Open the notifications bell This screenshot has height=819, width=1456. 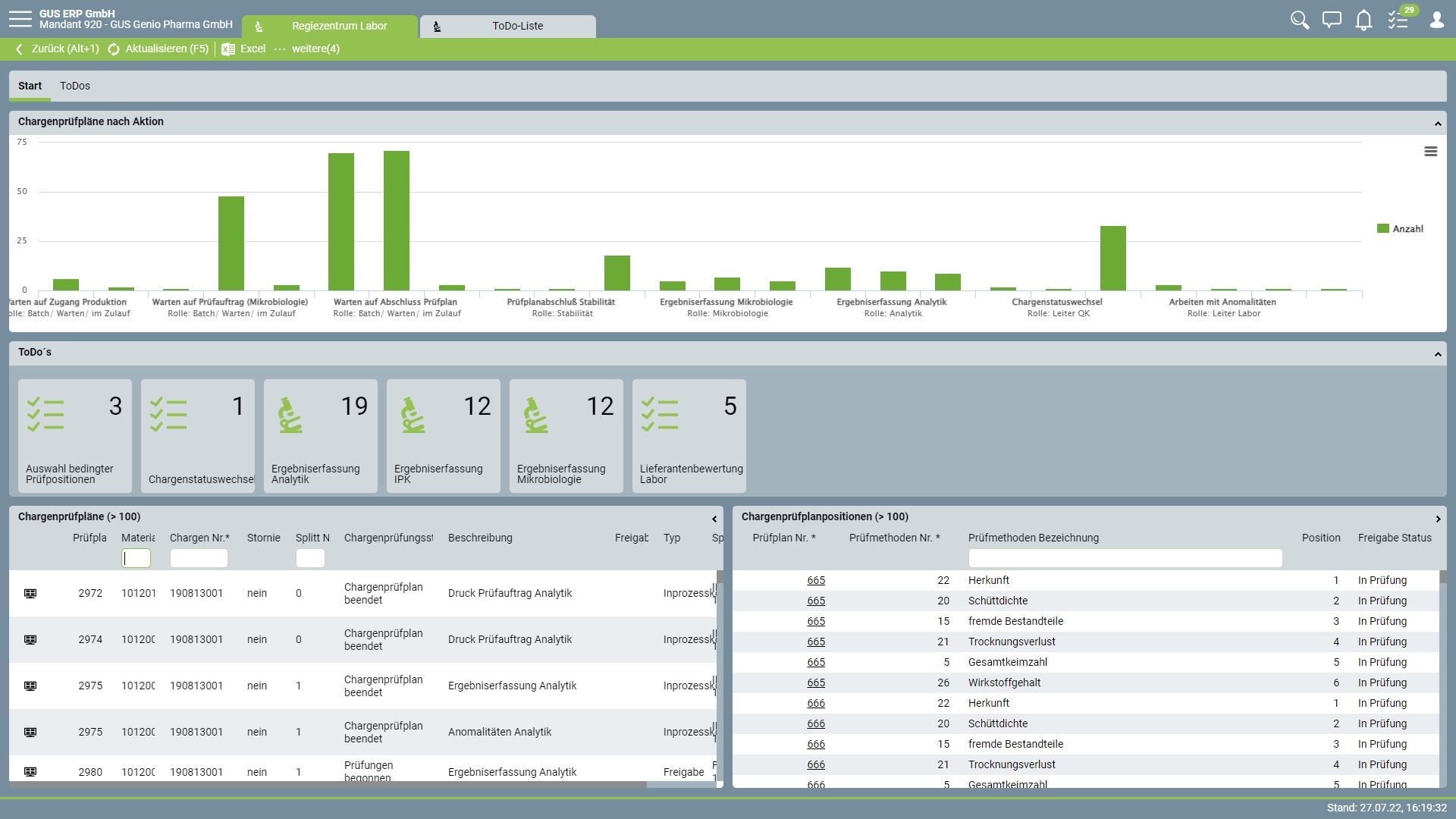pyautogui.click(x=1363, y=20)
